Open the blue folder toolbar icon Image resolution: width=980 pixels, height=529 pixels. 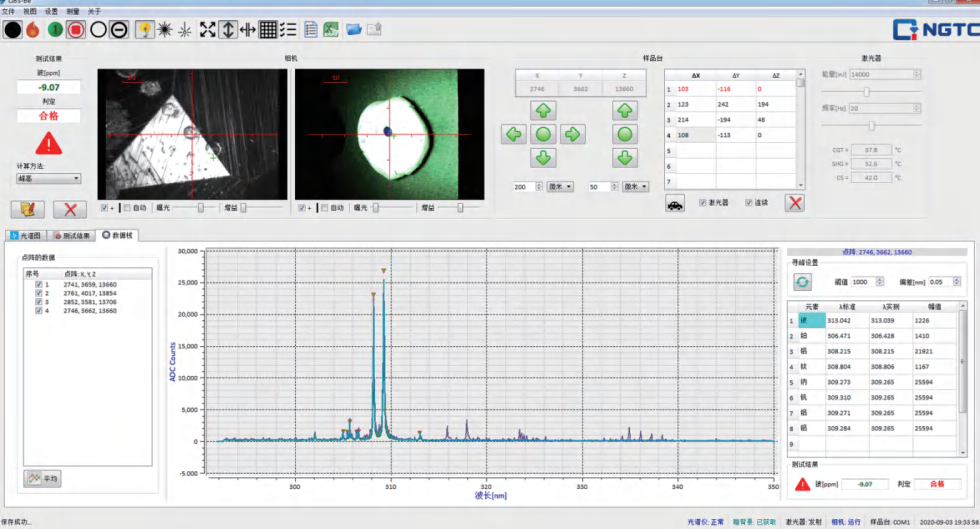[x=354, y=29]
